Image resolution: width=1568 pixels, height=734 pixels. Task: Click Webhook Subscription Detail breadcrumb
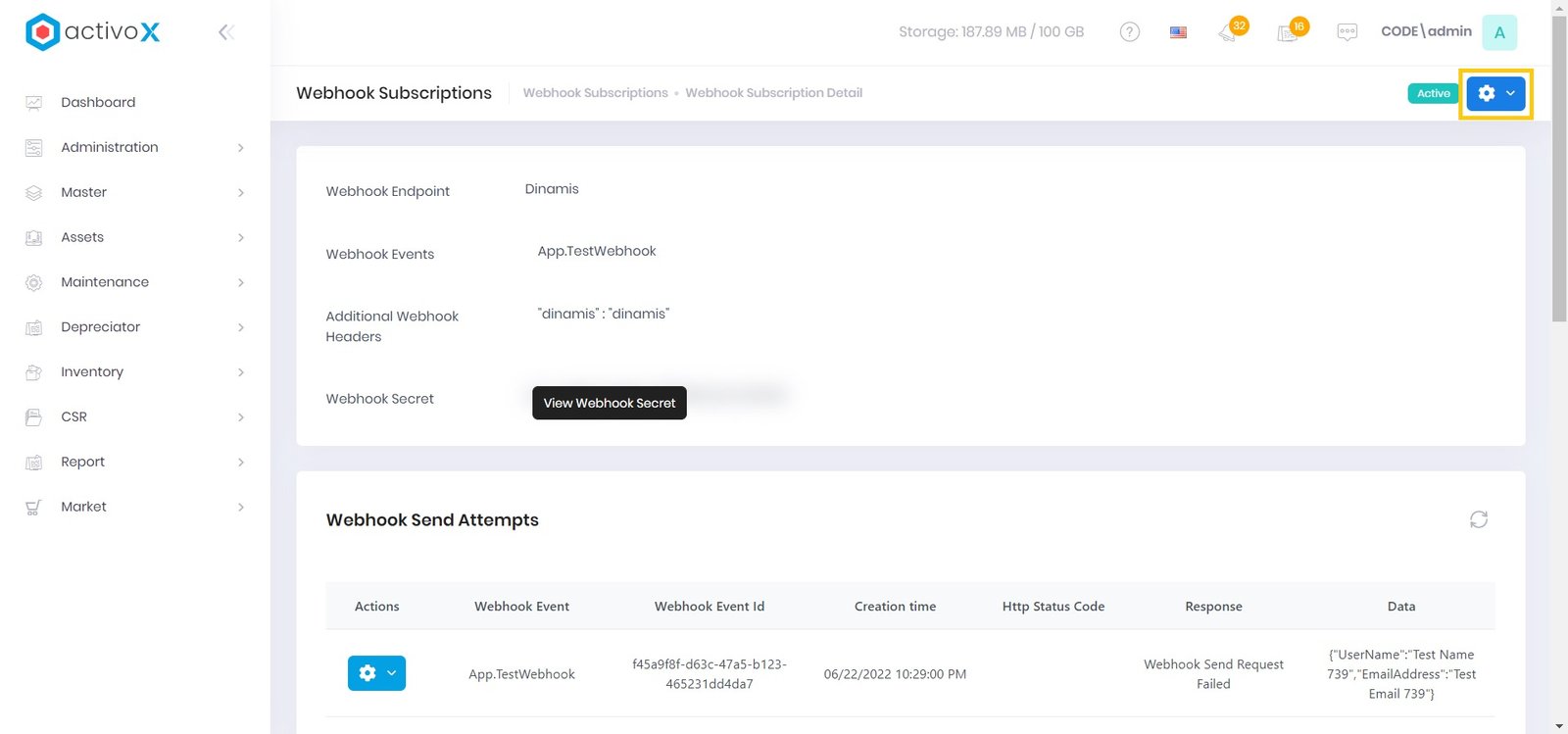coord(774,93)
